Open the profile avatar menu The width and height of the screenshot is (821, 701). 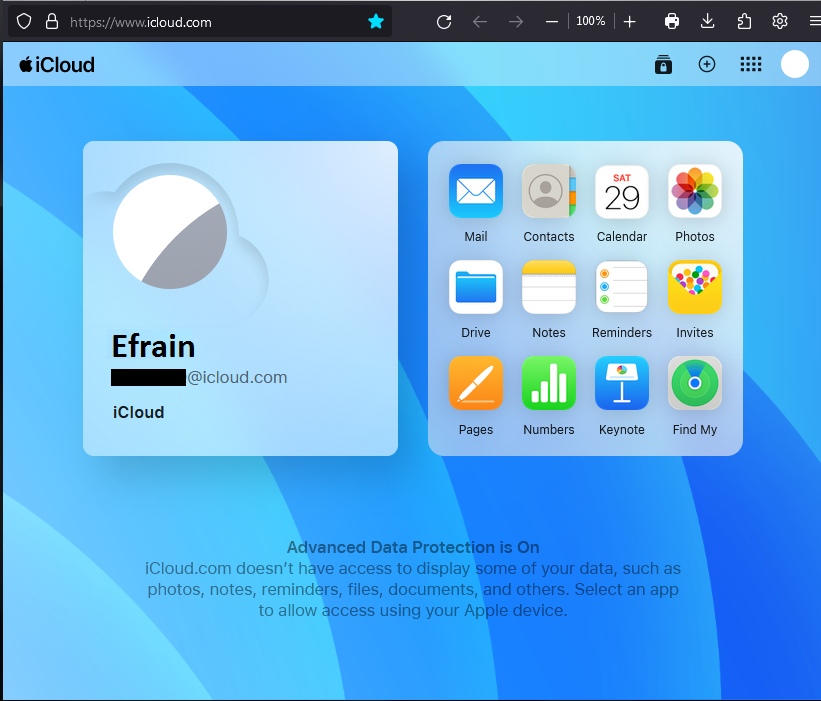pos(794,64)
